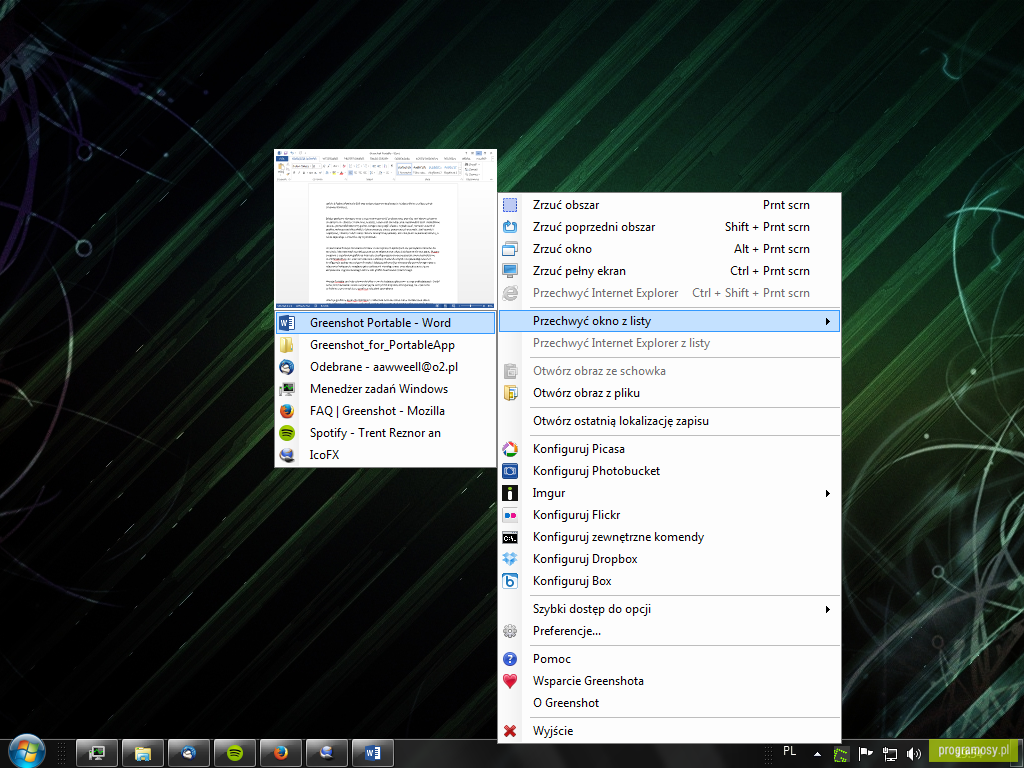Click the Photobucket camera icon

pos(510,471)
